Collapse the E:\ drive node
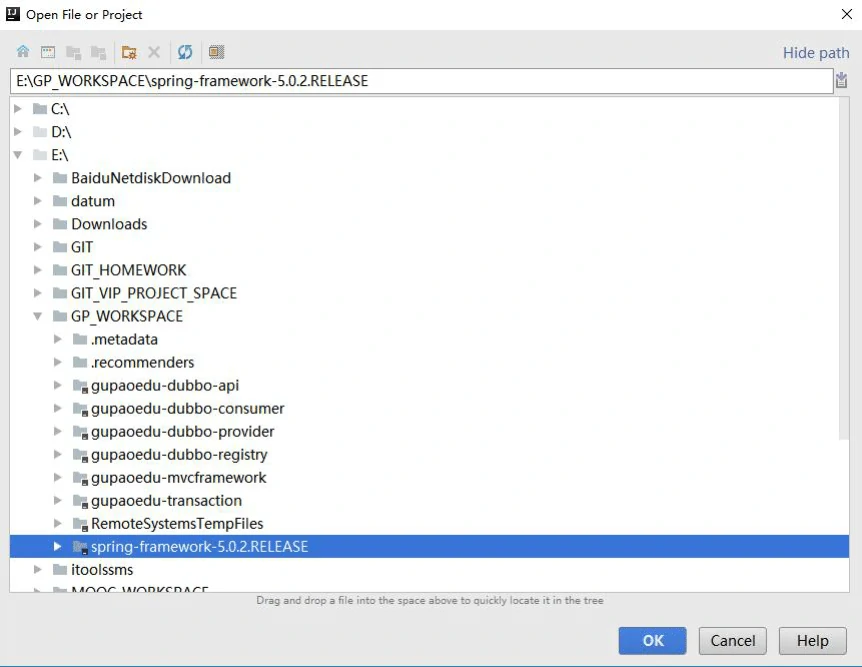Screen dimensions: 862x667 (x=18, y=155)
